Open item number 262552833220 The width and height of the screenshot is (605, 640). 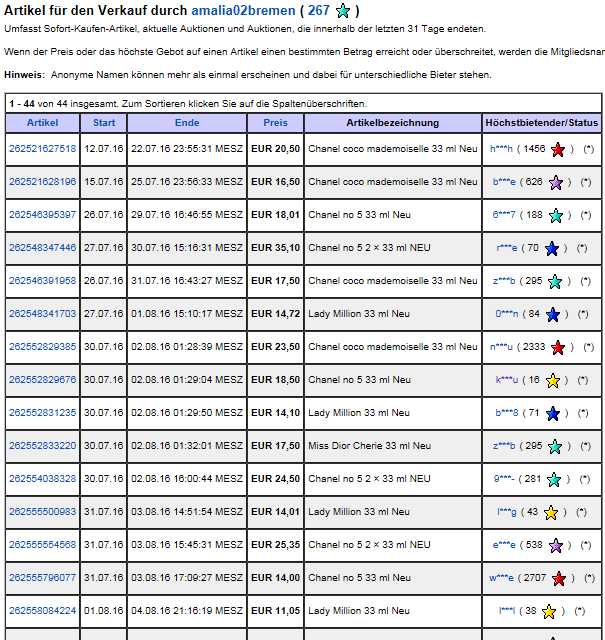[42, 446]
